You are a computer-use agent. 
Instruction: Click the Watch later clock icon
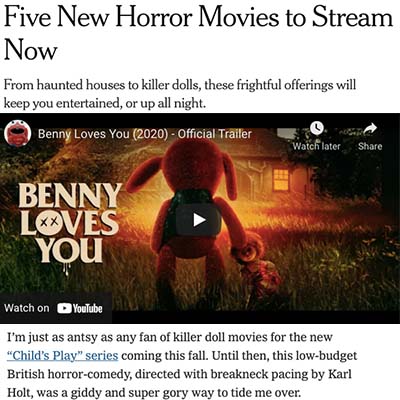(316, 129)
